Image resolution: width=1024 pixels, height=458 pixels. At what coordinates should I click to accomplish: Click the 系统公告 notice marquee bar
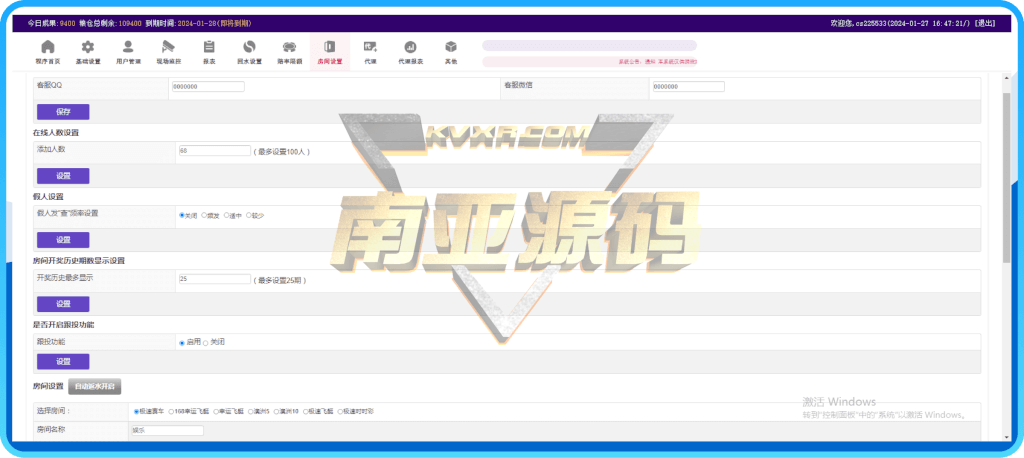click(x=589, y=61)
